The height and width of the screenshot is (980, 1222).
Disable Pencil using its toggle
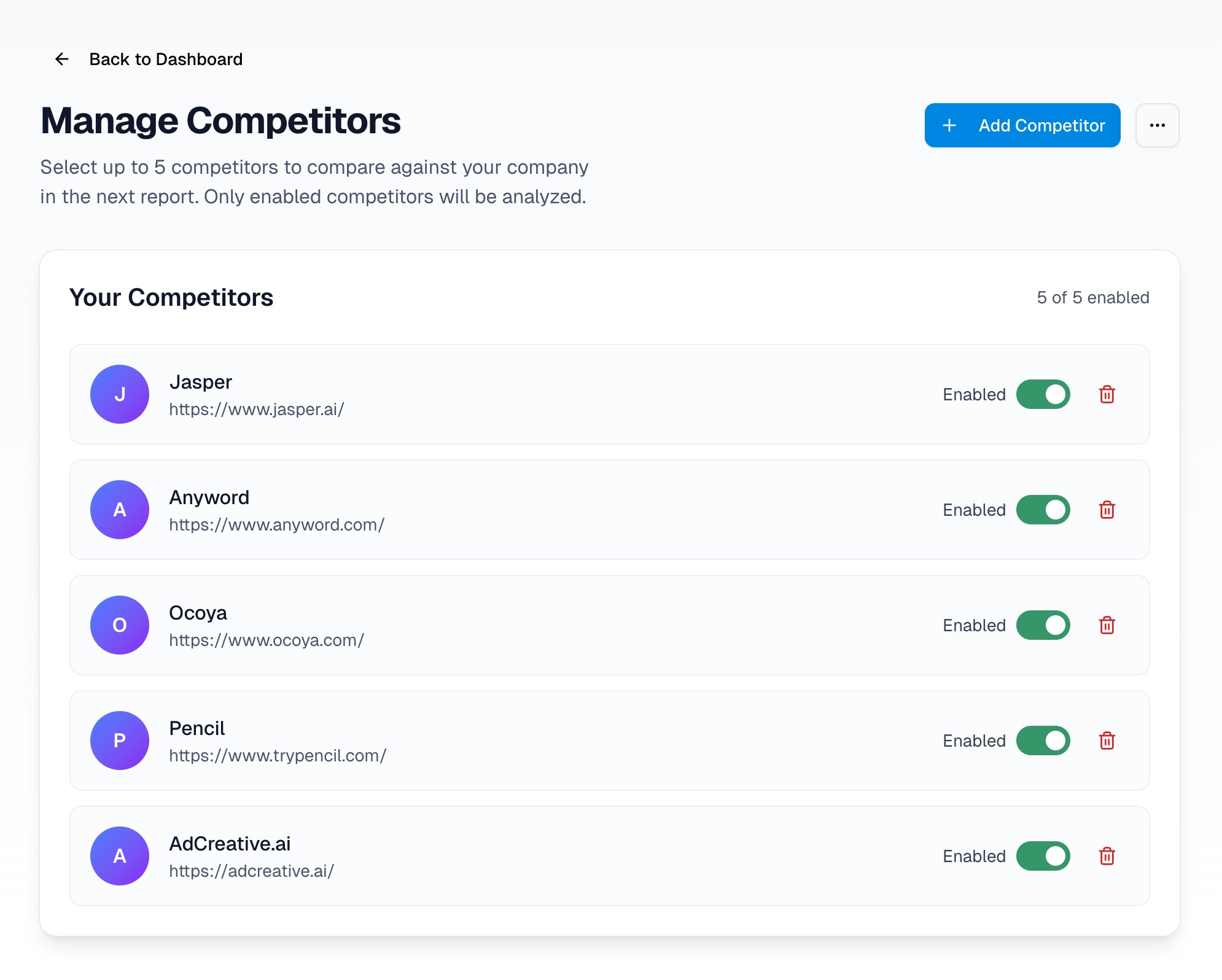tap(1043, 741)
